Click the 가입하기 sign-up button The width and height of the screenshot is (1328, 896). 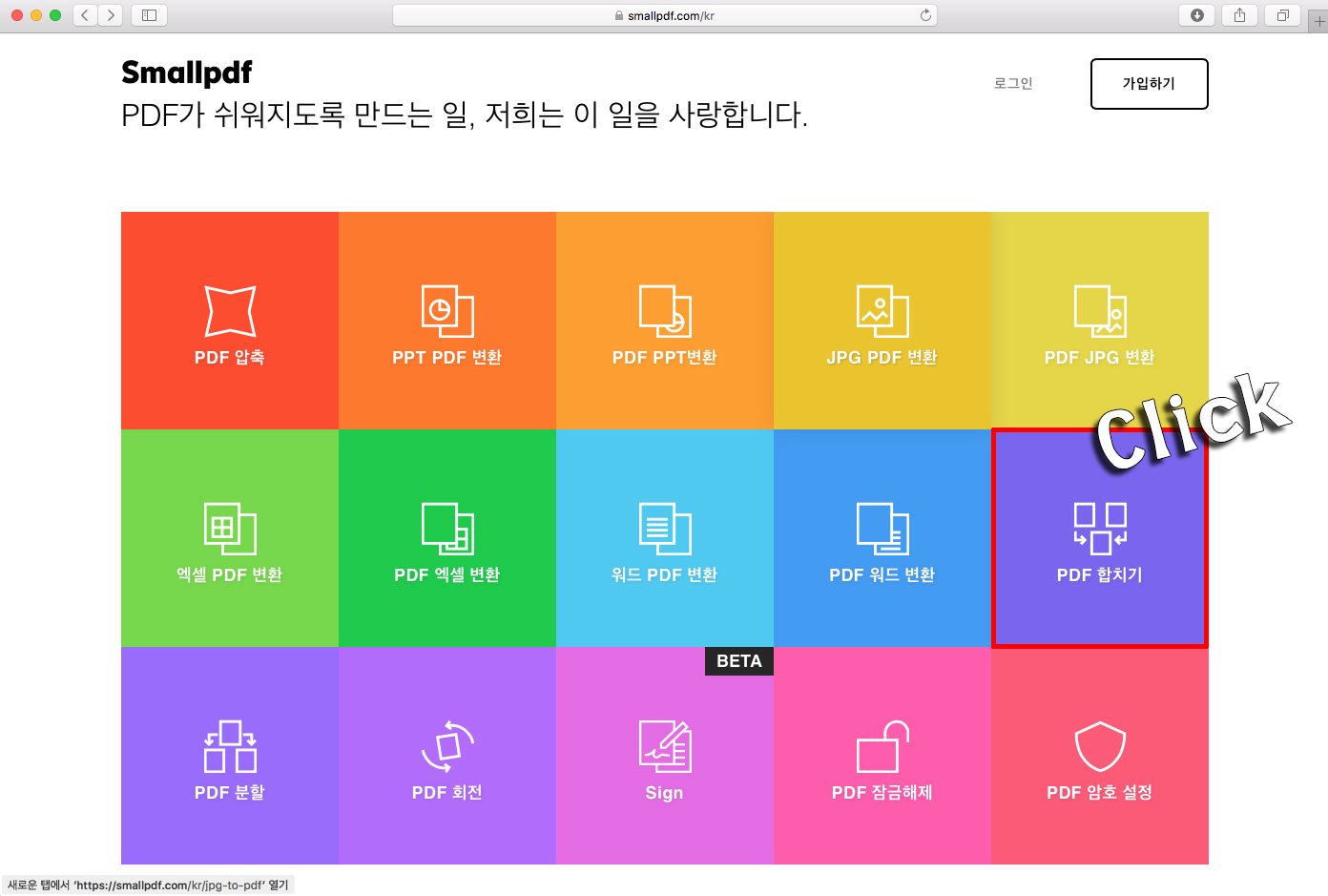click(x=1149, y=84)
